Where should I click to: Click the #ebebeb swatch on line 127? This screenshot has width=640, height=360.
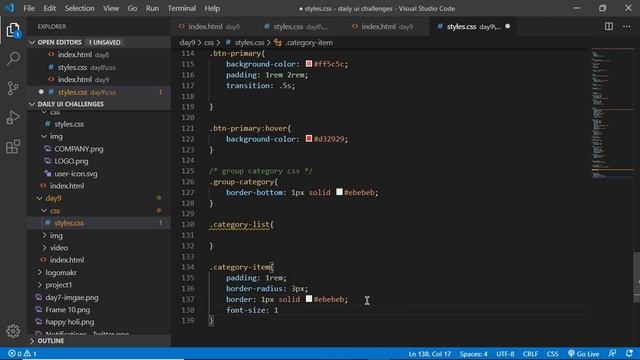coord(339,192)
